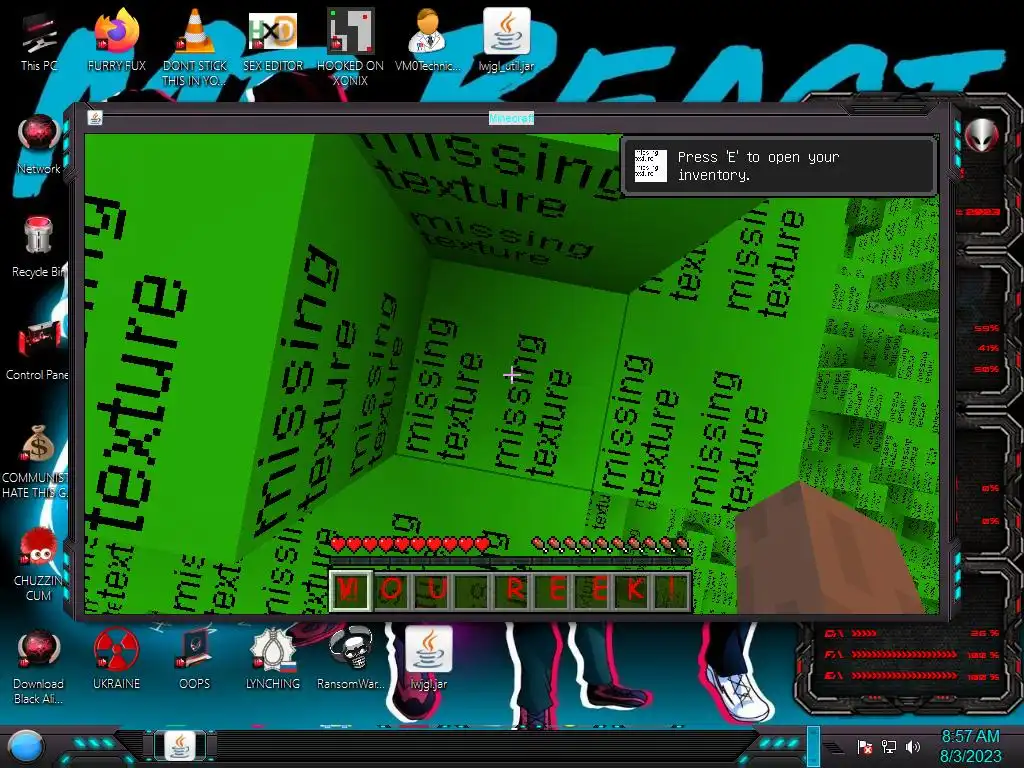Open the red fuzzy CHUZZIN shortcut

(x=38, y=565)
